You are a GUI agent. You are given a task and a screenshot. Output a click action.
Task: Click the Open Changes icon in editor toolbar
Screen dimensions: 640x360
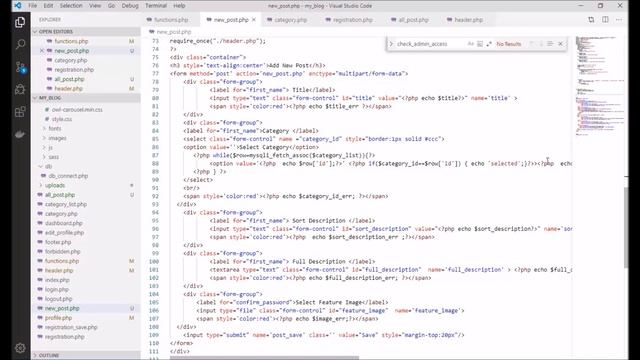coord(591,20)
